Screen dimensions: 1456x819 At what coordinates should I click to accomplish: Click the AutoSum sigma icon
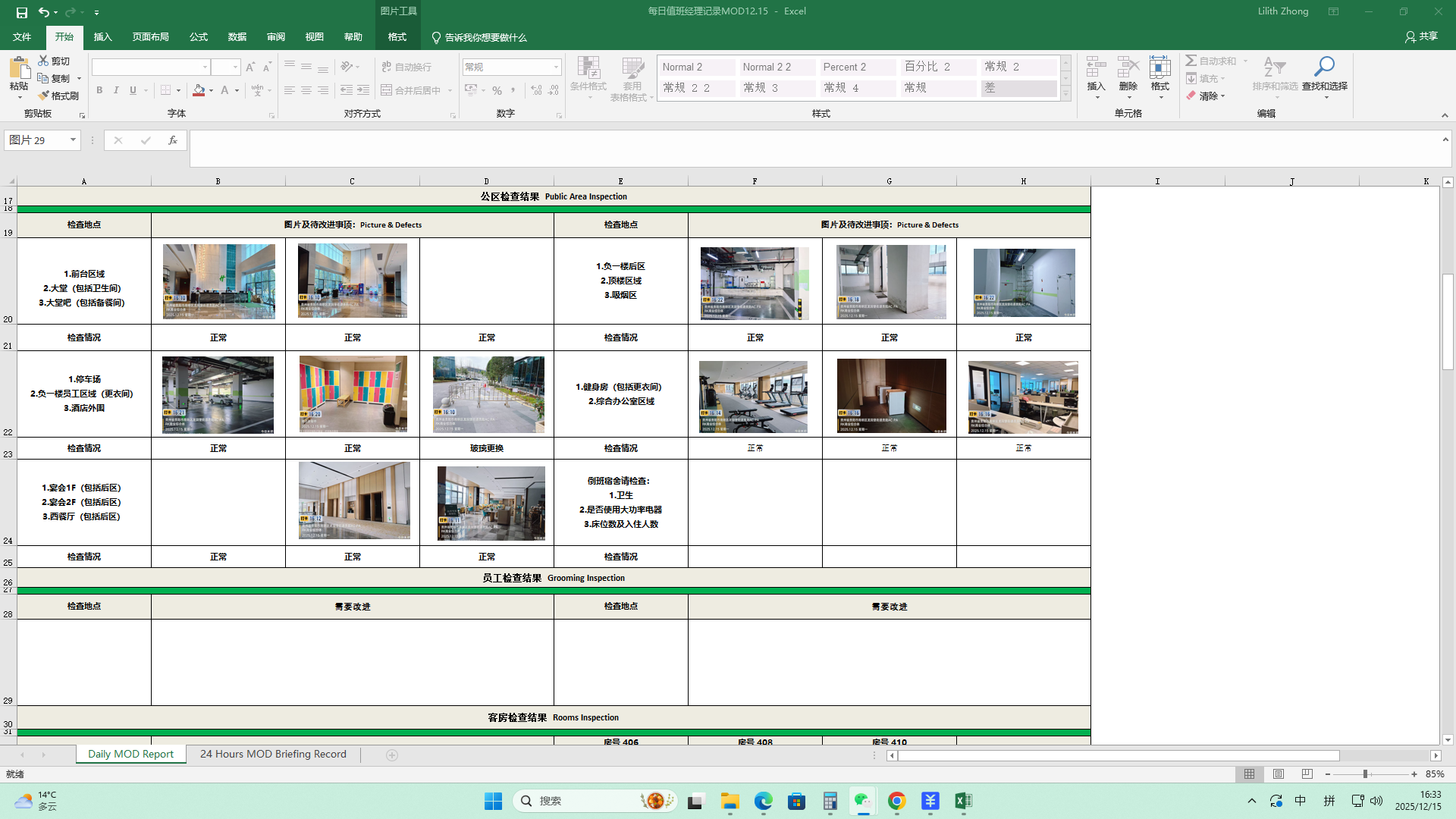click(x=1192, y=61)
